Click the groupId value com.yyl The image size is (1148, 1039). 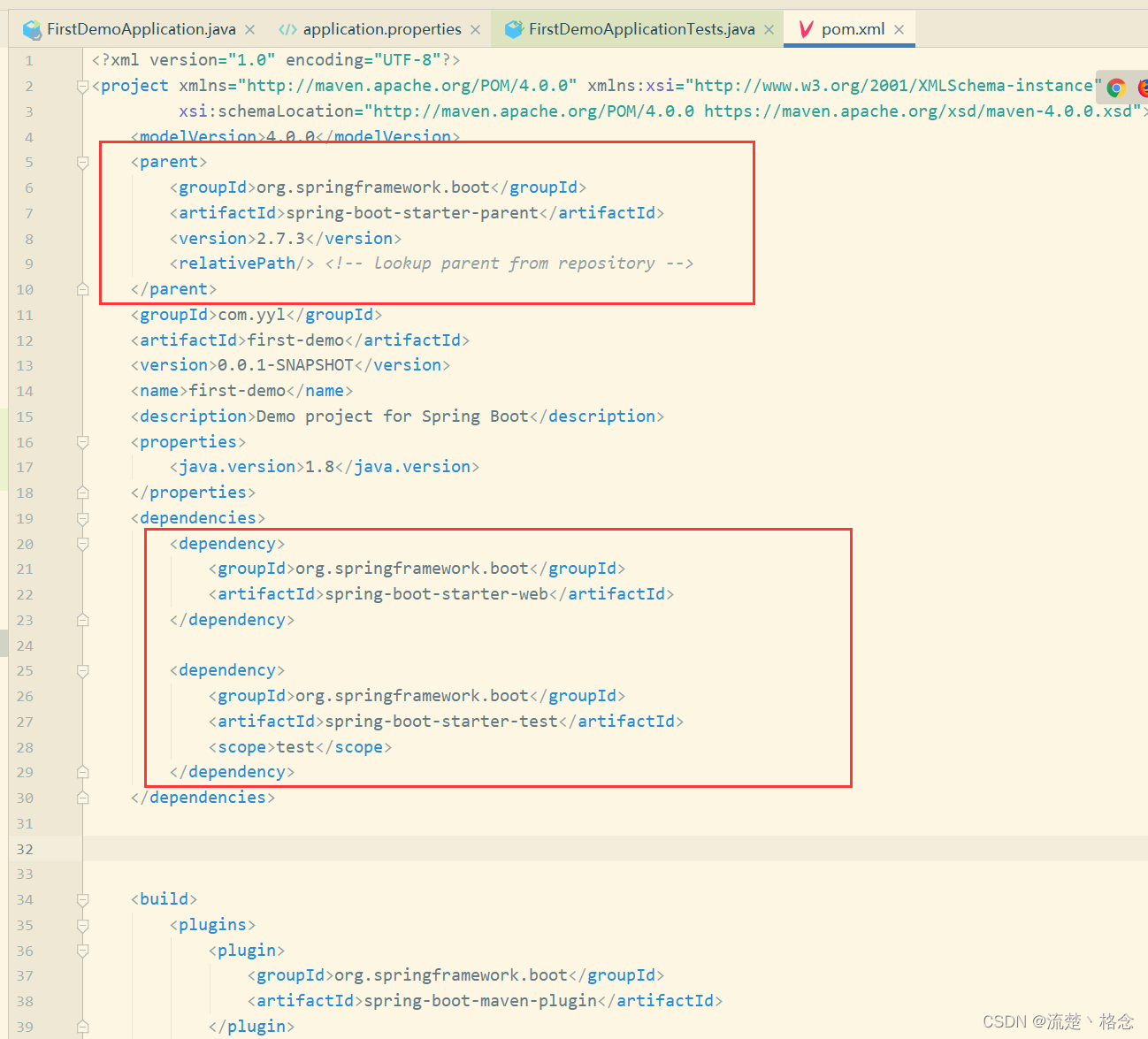pos(251,315)
